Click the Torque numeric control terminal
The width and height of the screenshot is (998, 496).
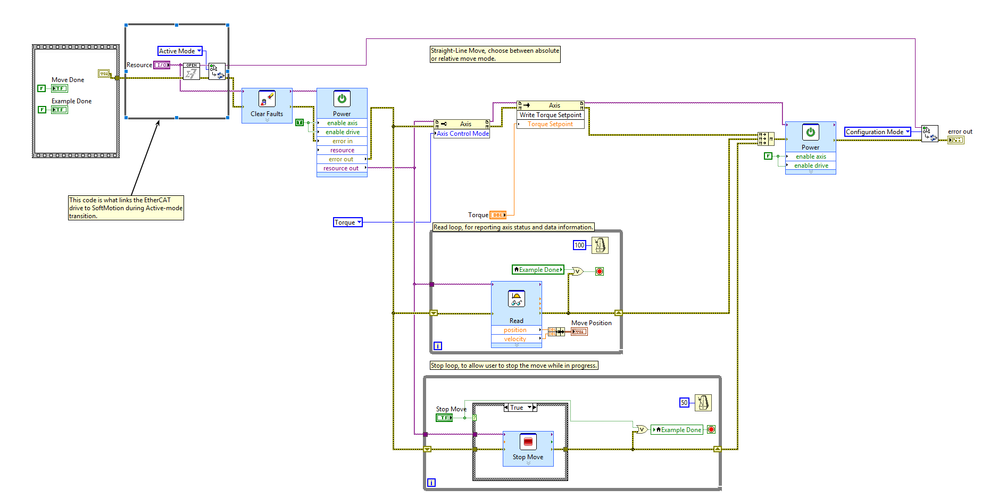click(x=498, y=215)
